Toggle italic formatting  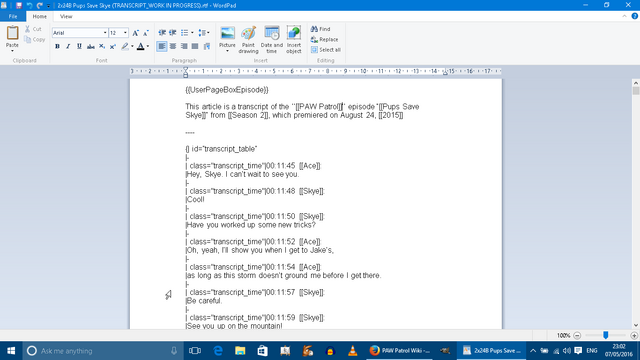[x=68, y=47]
